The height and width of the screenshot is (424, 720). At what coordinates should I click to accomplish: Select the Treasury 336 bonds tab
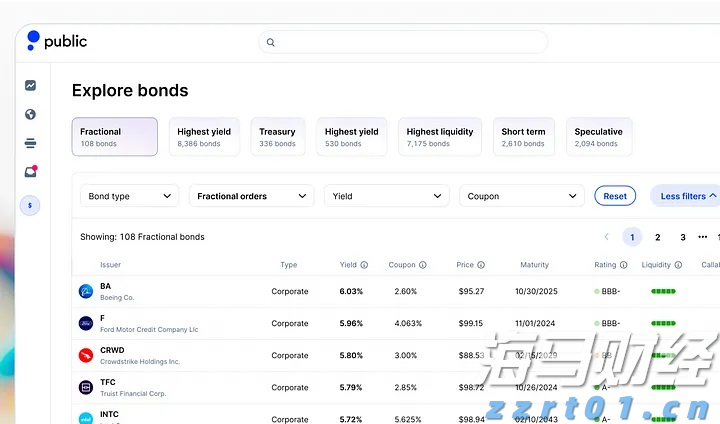point(279,137)
